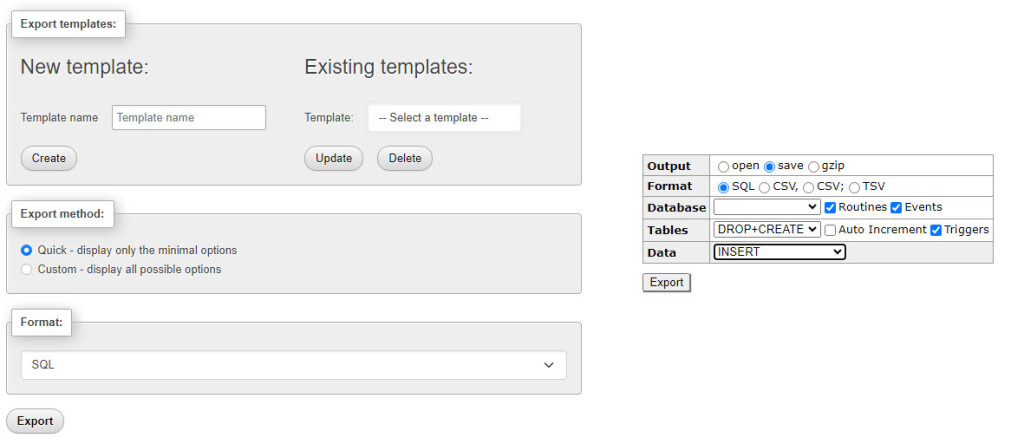Select Custom export method radio
This screenshot has width=1024, height=444.
(x=27, y=269)
